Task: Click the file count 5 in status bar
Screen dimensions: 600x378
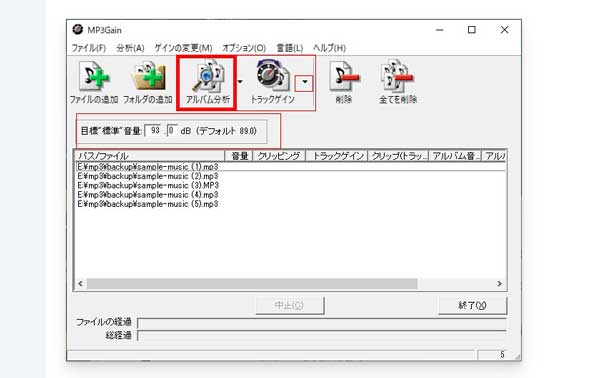Action: click(x=502, y=355)
